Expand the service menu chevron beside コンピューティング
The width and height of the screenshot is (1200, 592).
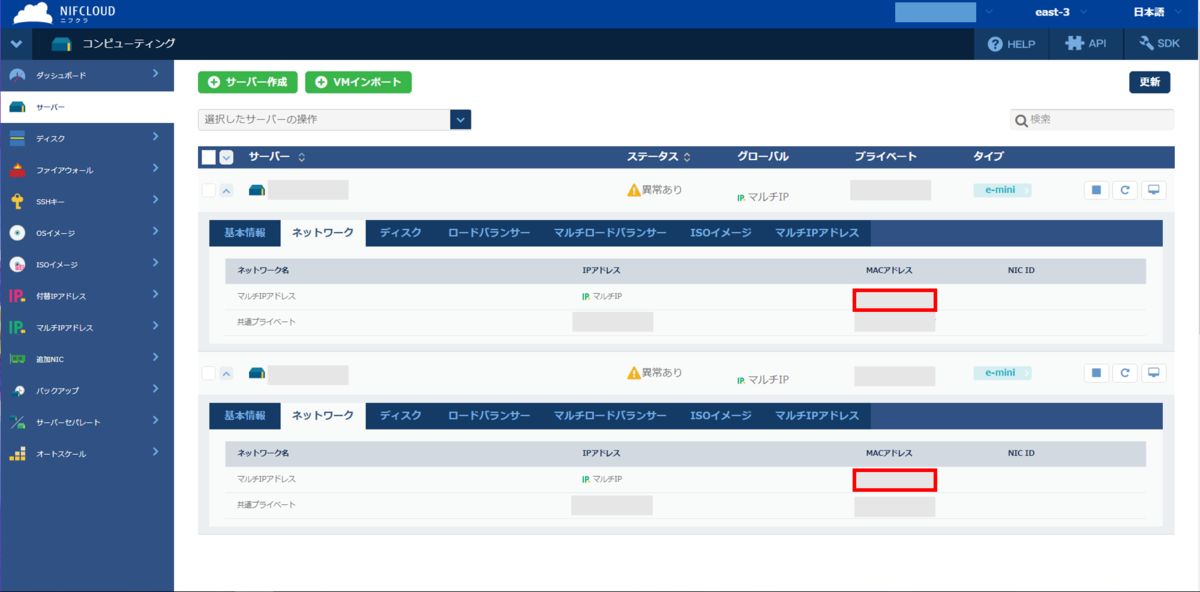point(15,44)
